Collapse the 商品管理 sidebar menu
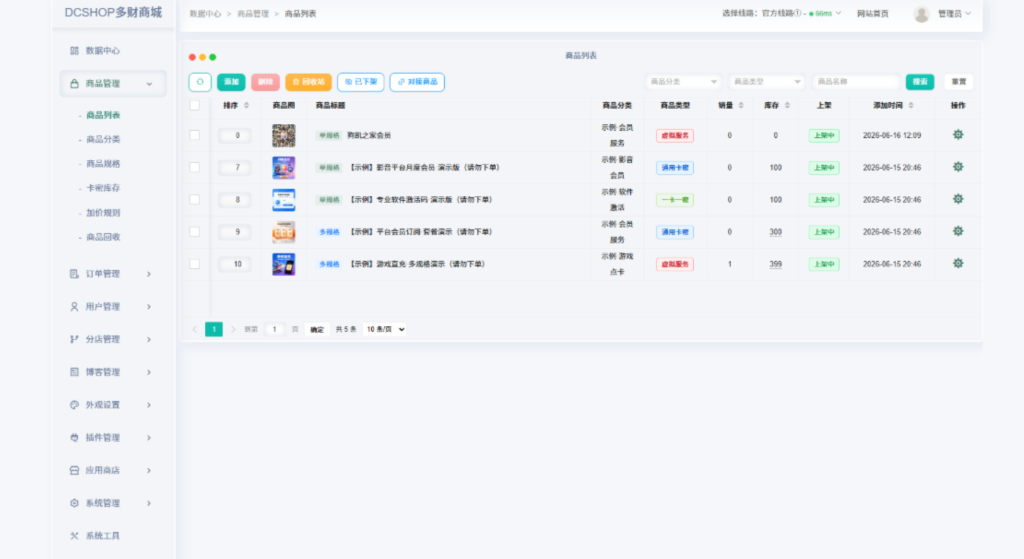Viewport: 1024px width, 559px height. coord(113,84)
